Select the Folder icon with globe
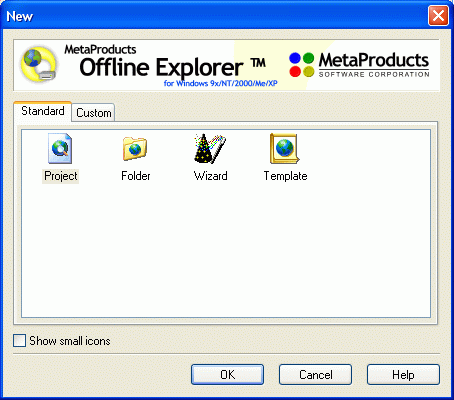Viewport: 454px width, 400px height. (x=135, y=149)
